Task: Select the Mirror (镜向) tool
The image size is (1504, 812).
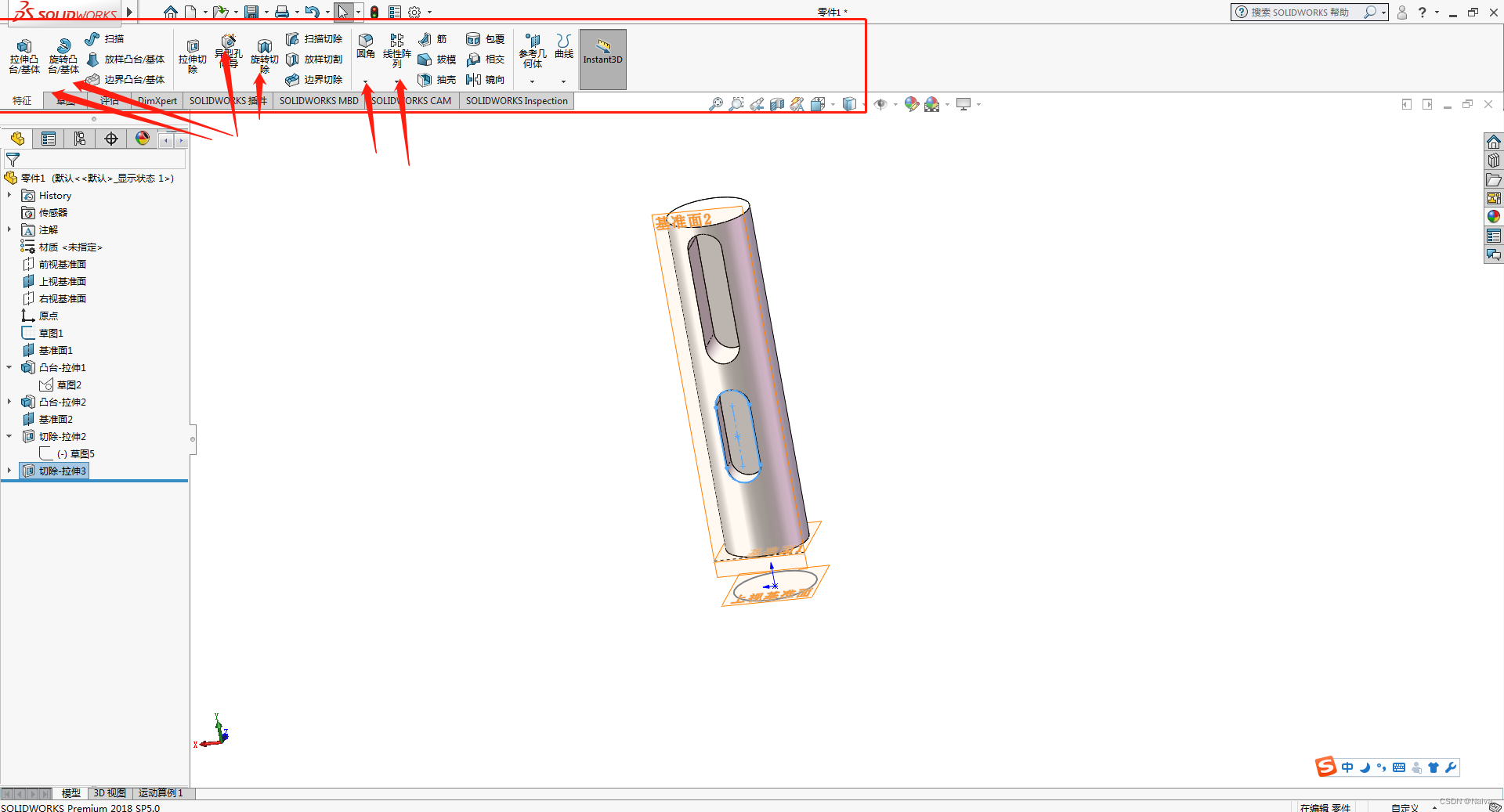Action: 485,79
